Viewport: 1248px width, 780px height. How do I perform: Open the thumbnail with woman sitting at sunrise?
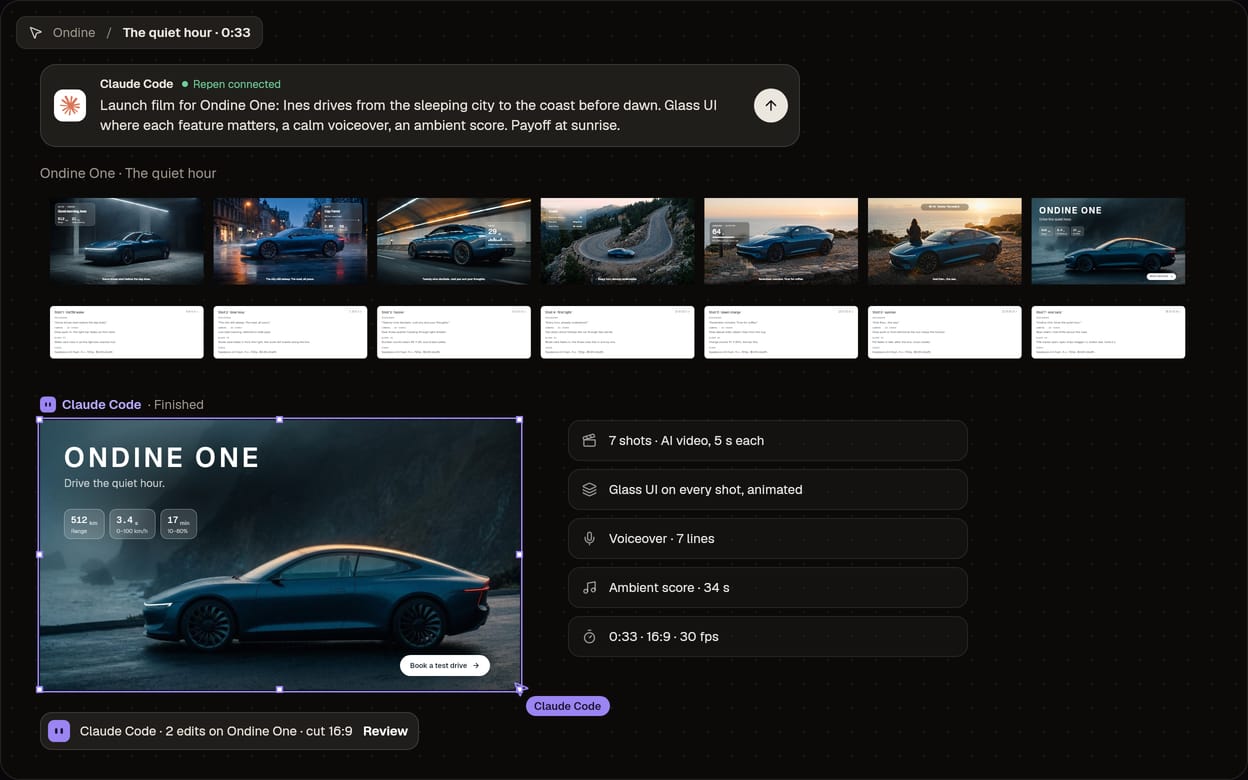(x=945, y=241)
